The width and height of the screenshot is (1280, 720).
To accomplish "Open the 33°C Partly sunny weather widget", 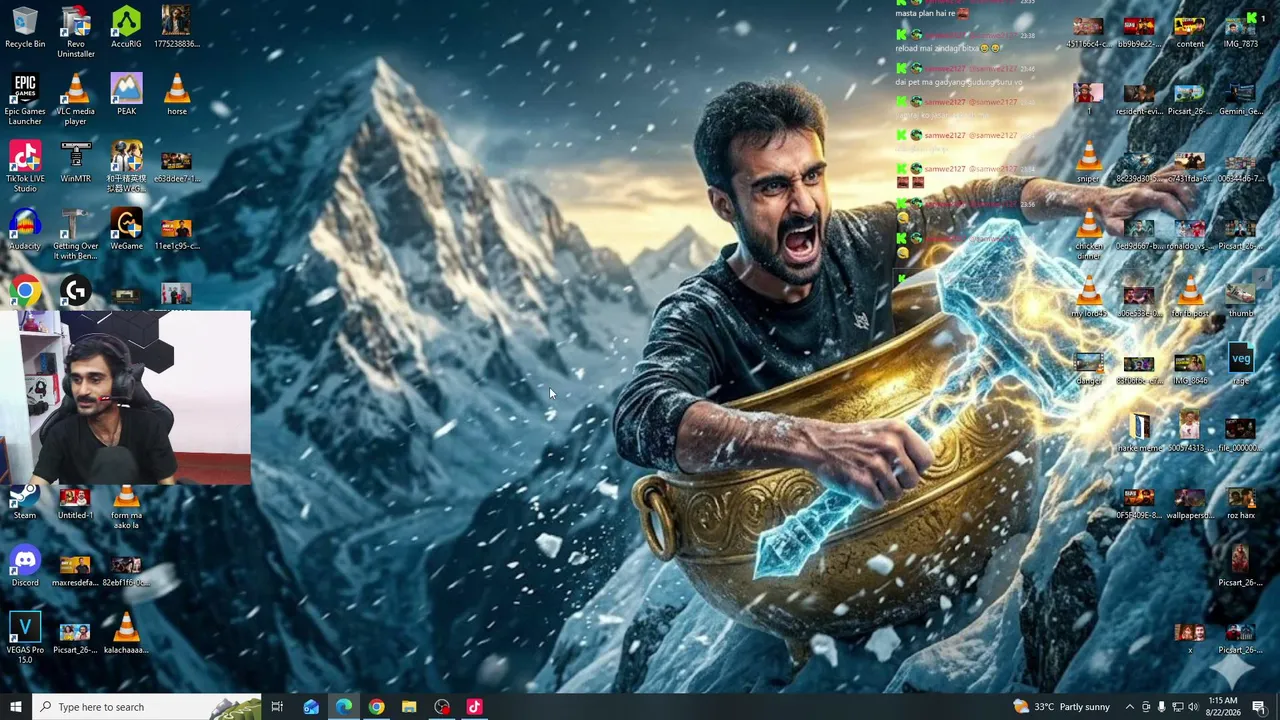I will (x=1061, y=707).
